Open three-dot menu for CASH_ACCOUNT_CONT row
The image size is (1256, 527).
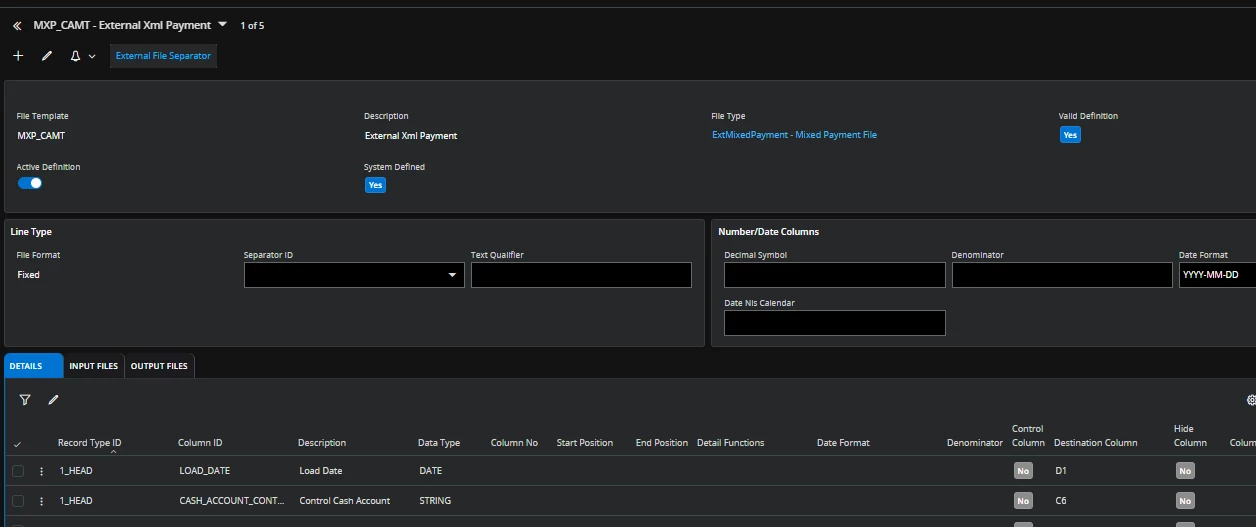[x=42, y=501]
